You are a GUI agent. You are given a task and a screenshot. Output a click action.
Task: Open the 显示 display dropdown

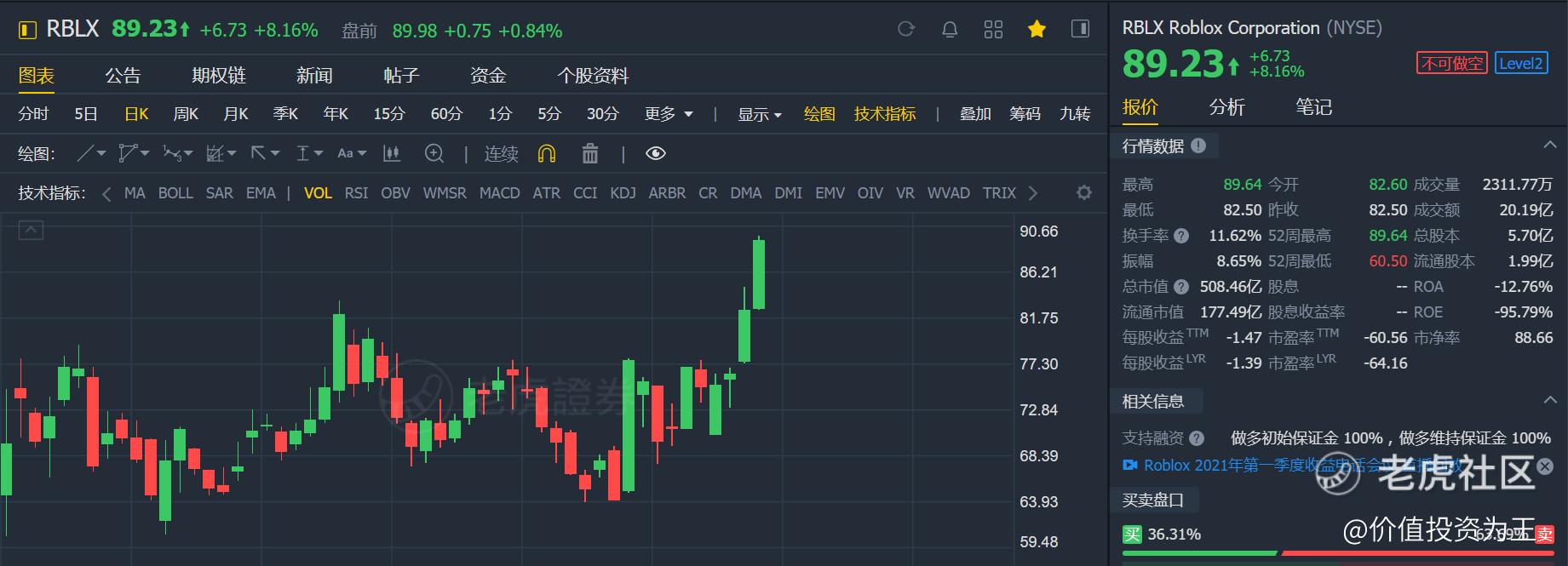pos(760,114)
